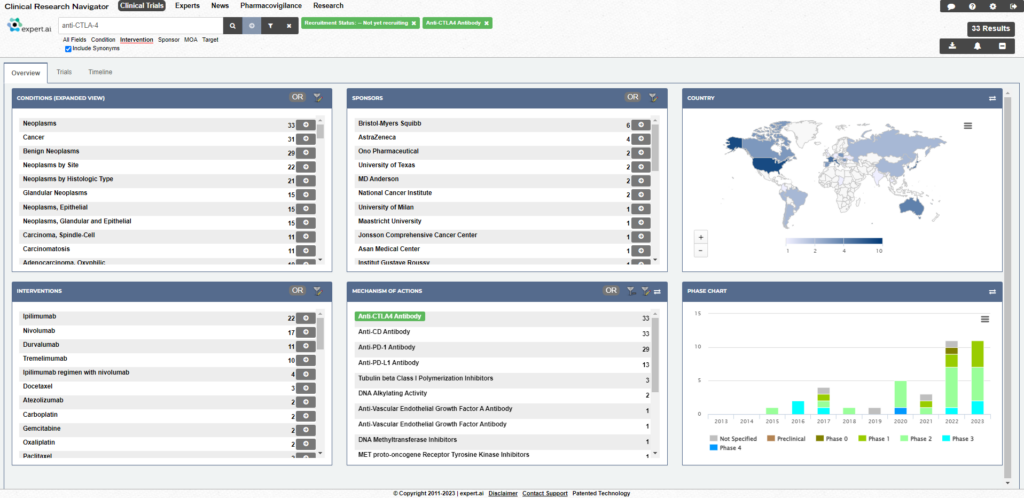Add Ipilimumab intervention plus button
This screenshot has height=498, width=1024.
point(306,318)
